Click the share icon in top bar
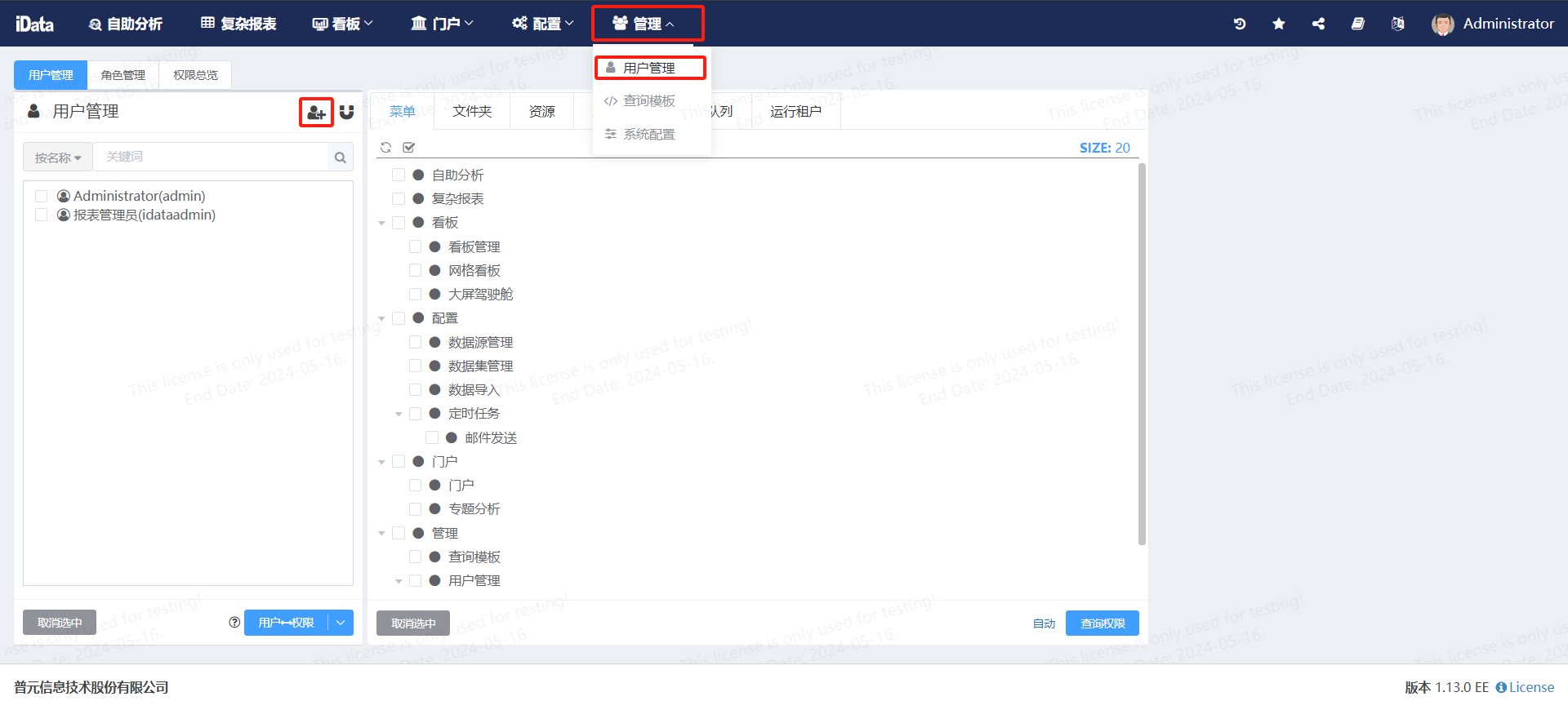 [1318, 24]
